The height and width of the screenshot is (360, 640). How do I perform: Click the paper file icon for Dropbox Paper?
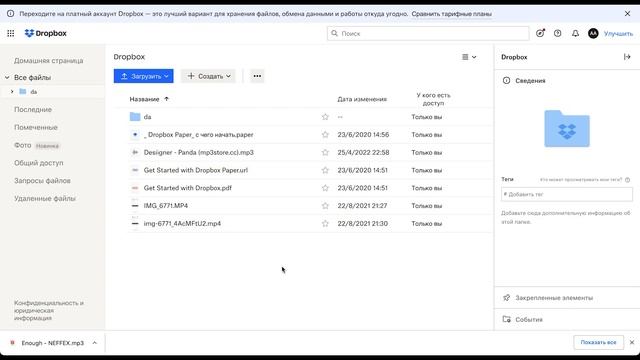(x=135, y=135)
